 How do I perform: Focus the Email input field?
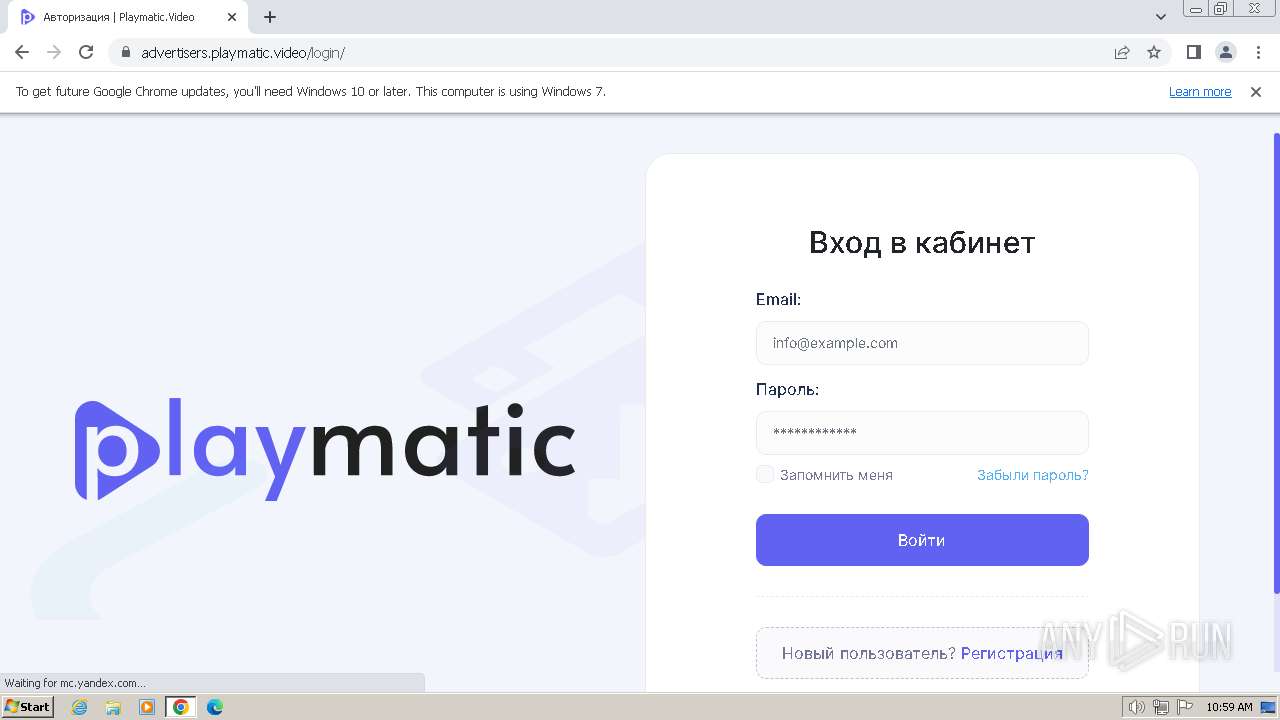[922, 343]
